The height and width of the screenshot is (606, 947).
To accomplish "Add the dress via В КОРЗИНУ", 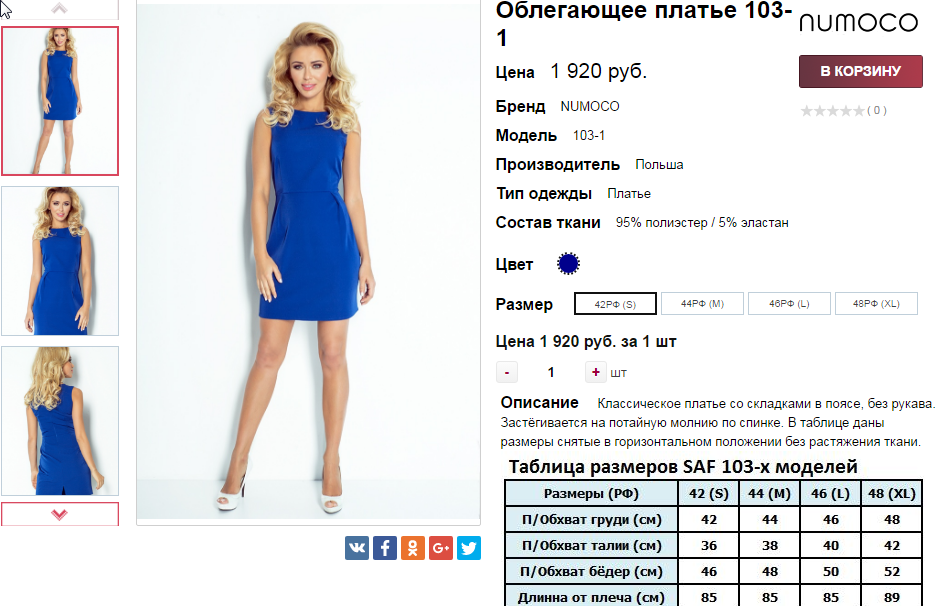I will (861, 71).
